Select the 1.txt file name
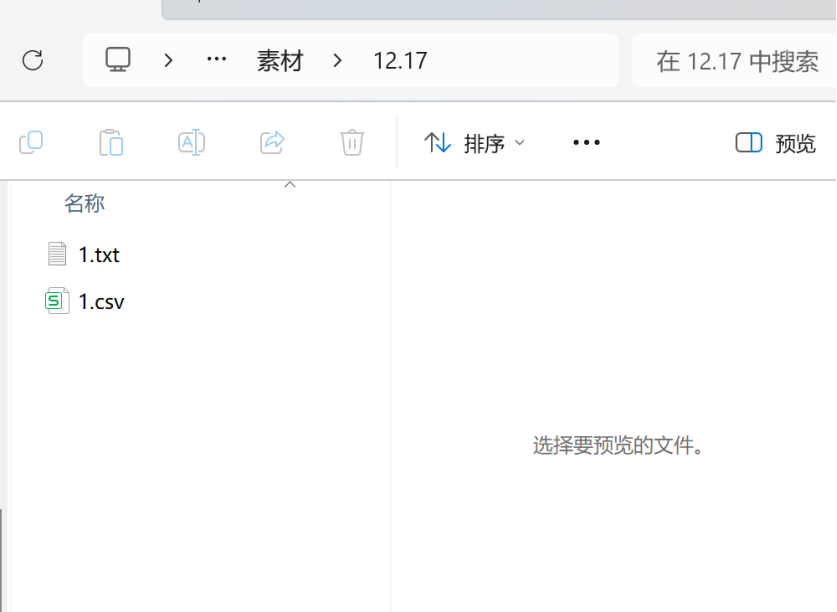Viewport: 837px width, 612px height. click(99, 255)
